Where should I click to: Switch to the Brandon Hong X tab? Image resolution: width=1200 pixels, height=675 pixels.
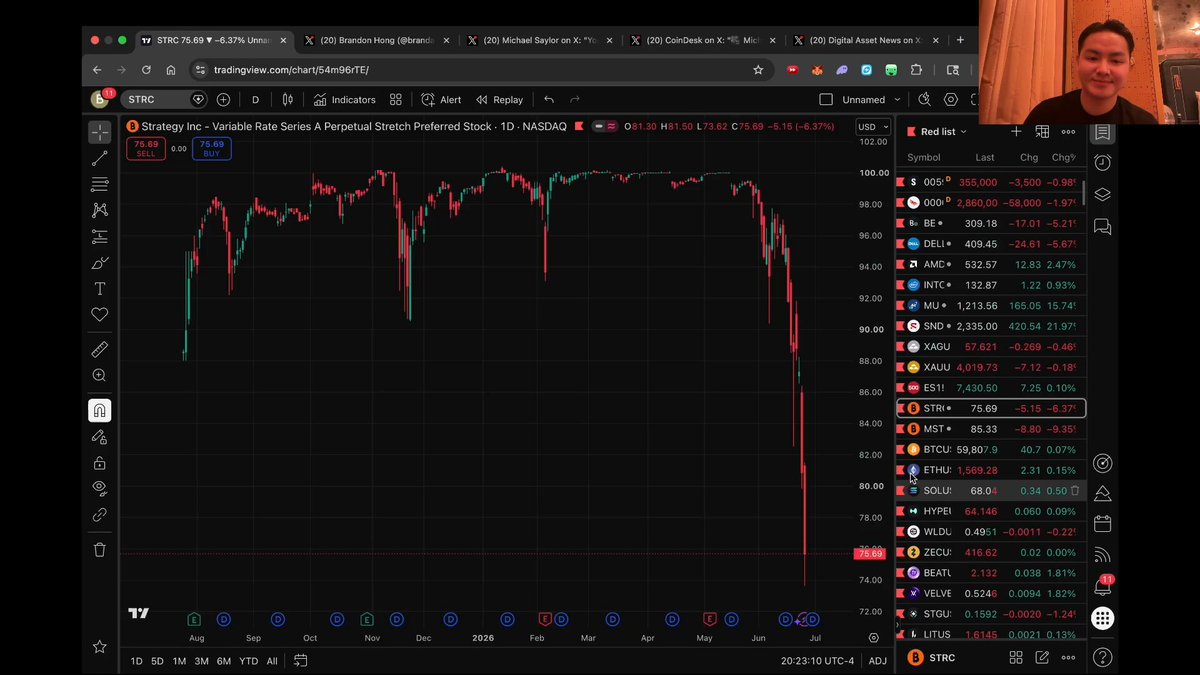click(x=377, y=41)
